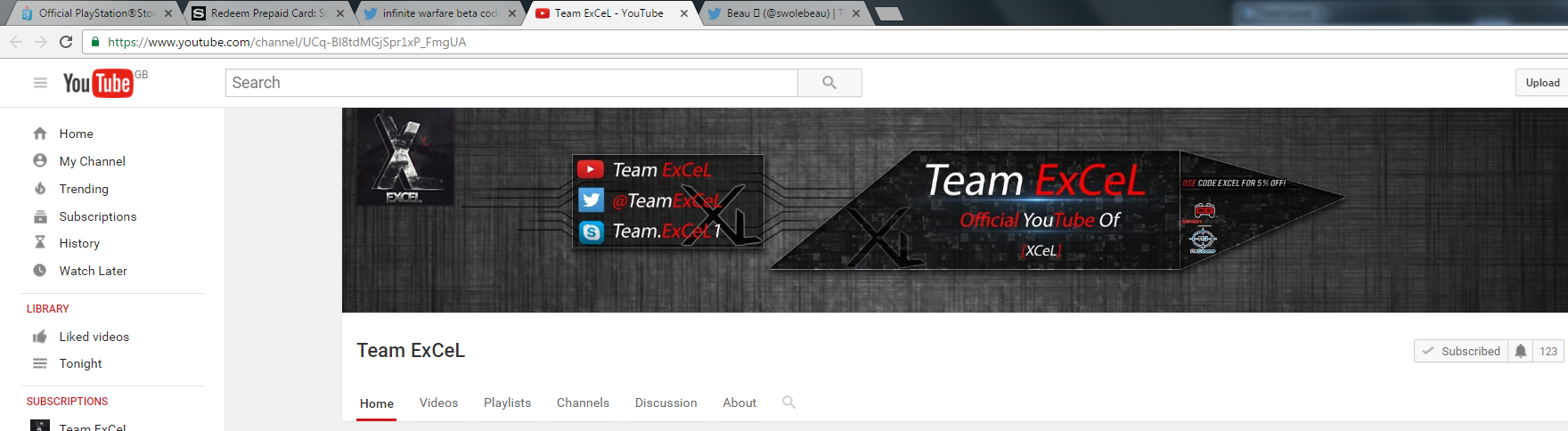Click the History hourglass icon
1568x431 pixels.
pyautogui.click(x=40, y=242)
